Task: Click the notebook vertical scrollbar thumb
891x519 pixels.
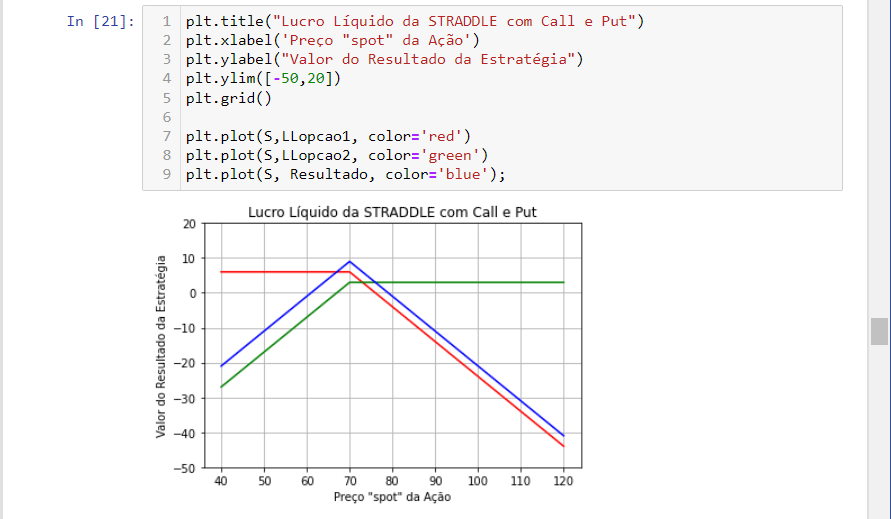Action: pos(879,331)
